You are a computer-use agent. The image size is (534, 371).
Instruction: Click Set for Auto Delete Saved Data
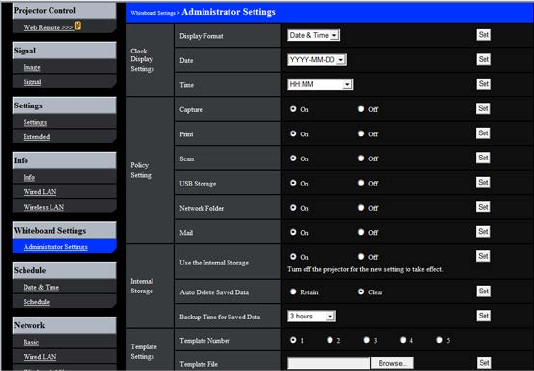(x=484, y=291)
